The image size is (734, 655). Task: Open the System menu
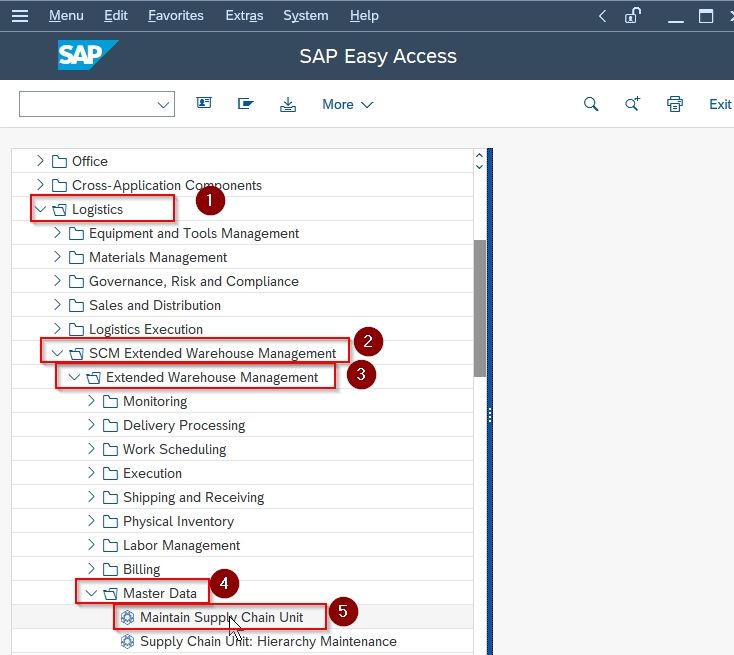tap(306, 15)
